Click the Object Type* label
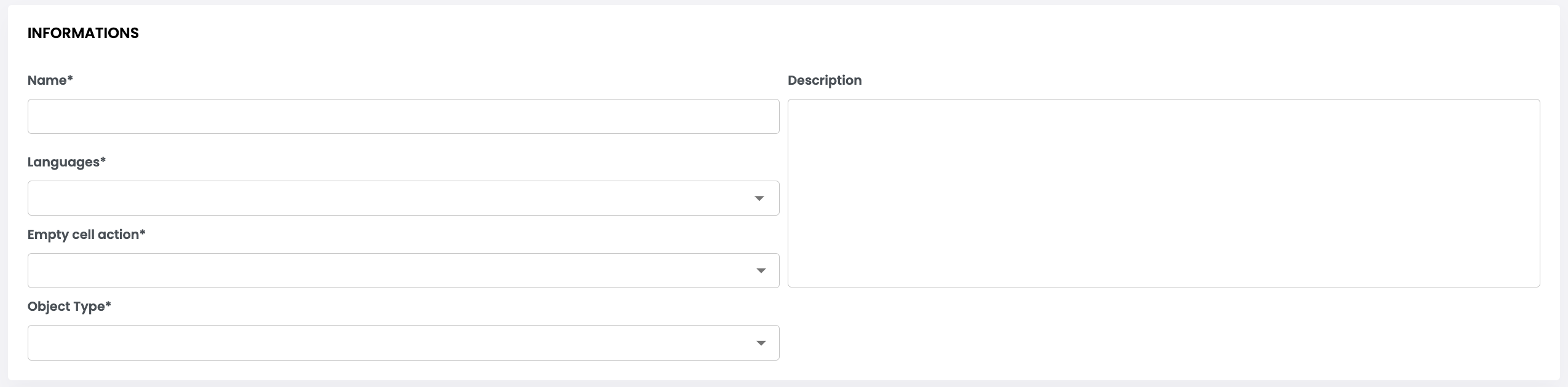Viewport: 1568px width, 387px height. point(66,307)
